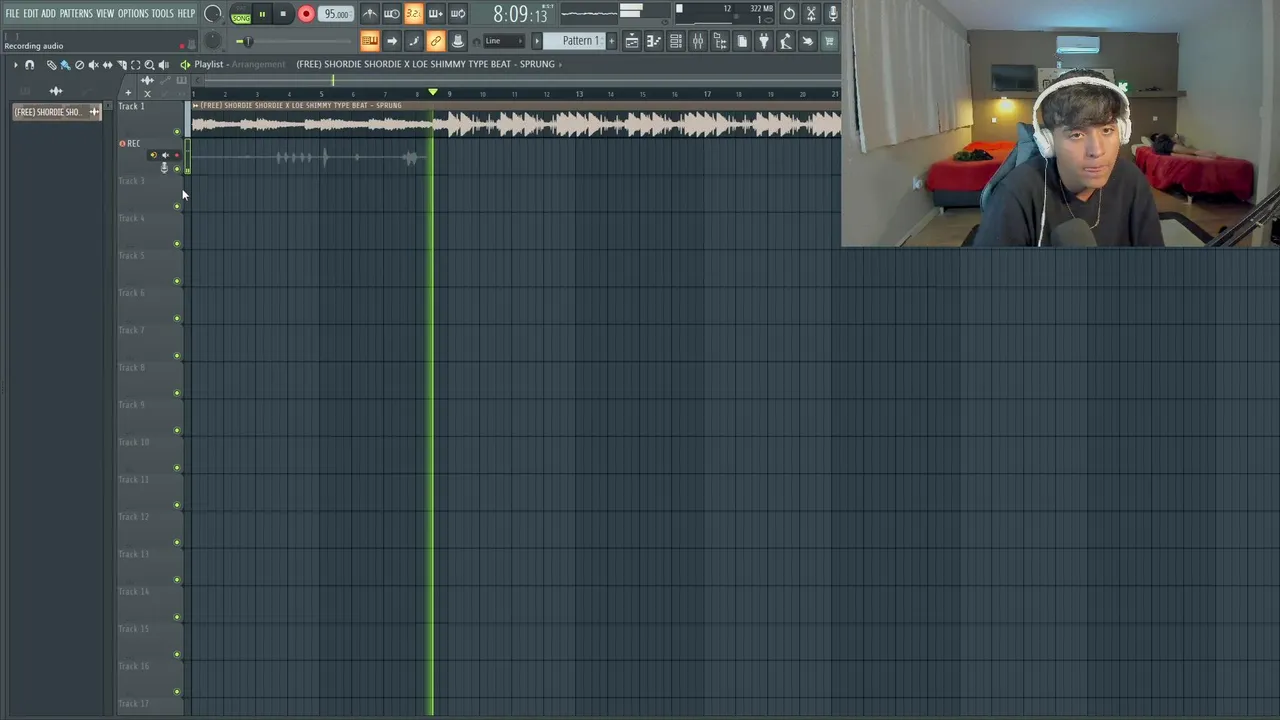
Task: Click the song position slider handle
Action: [x=246, y=41]
